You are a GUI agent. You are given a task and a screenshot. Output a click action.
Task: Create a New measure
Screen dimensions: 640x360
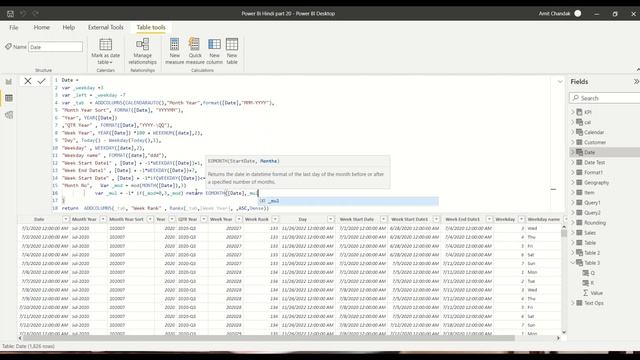point(174,51)
